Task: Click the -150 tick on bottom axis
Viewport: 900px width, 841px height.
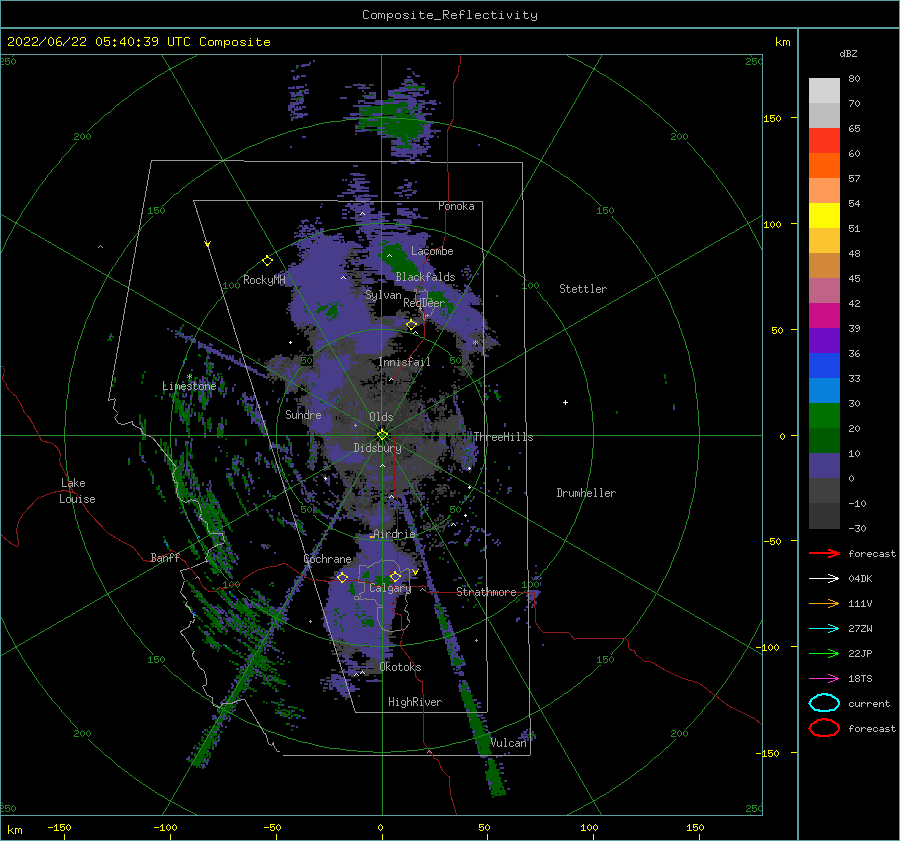Action: (59, 827)
